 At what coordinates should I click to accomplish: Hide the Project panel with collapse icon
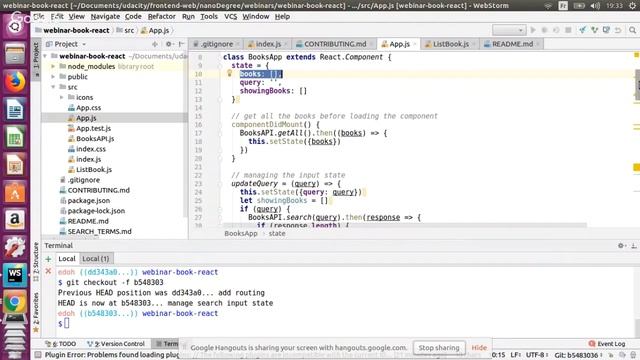[x=181, y=44]
